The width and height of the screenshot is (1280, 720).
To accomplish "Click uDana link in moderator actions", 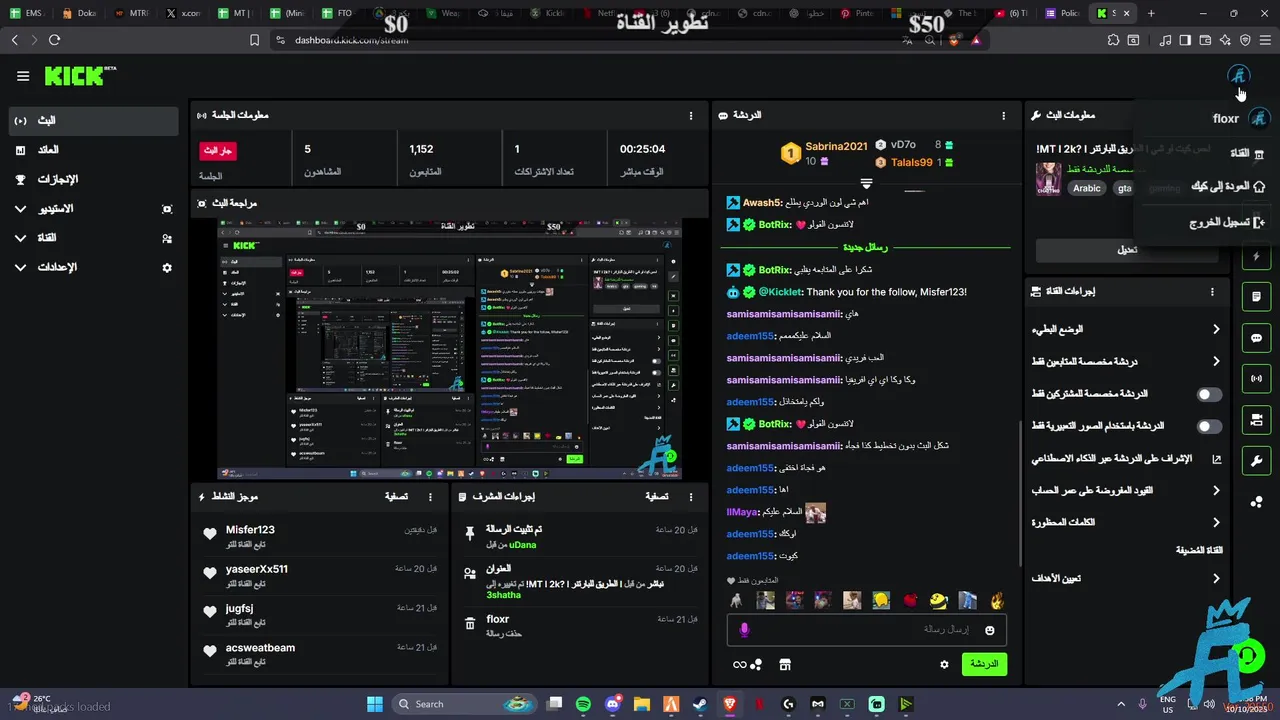I will click(523, 545).
